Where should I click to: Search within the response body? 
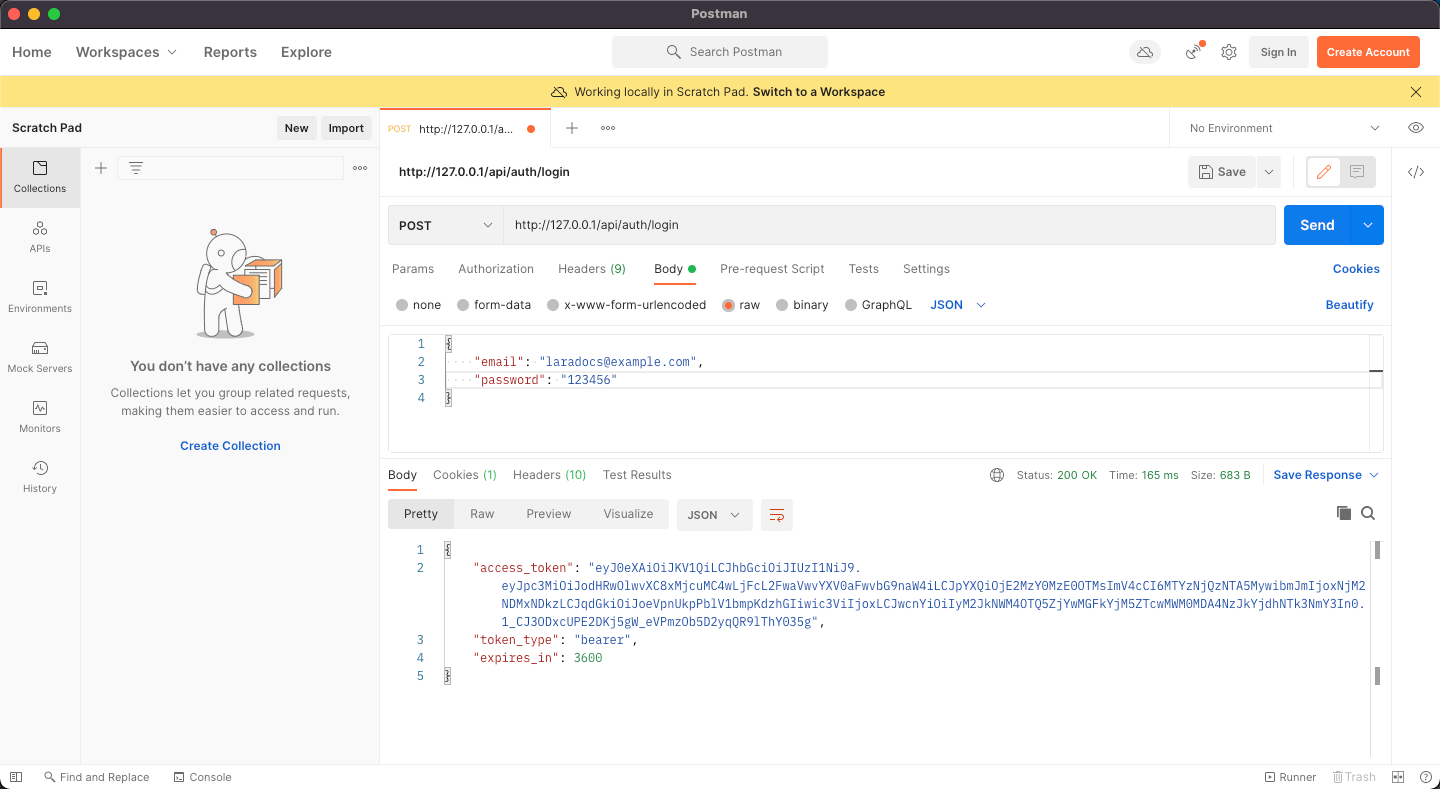tap(1368, 513)
